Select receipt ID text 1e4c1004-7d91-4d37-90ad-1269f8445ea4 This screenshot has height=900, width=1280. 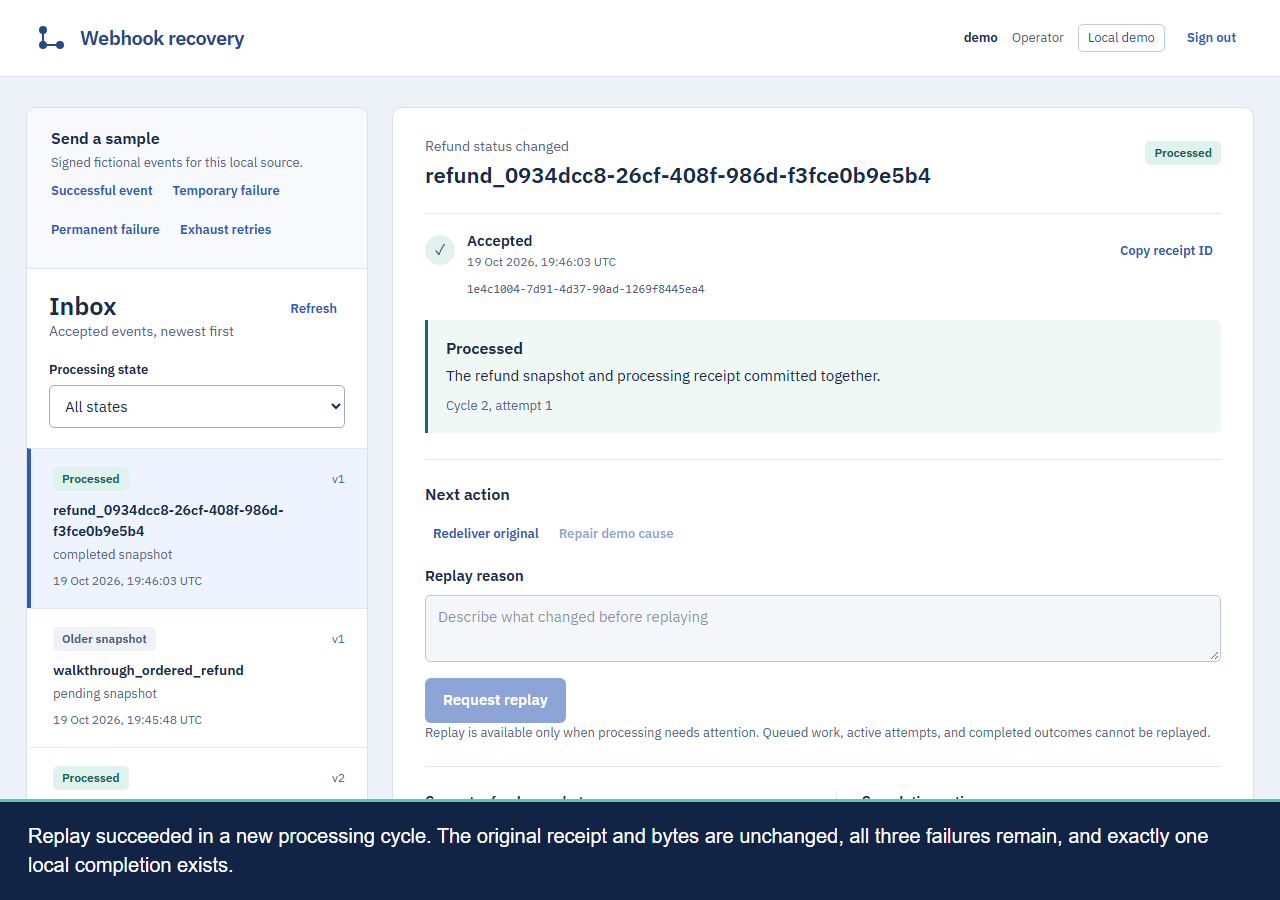coord(586,289)
